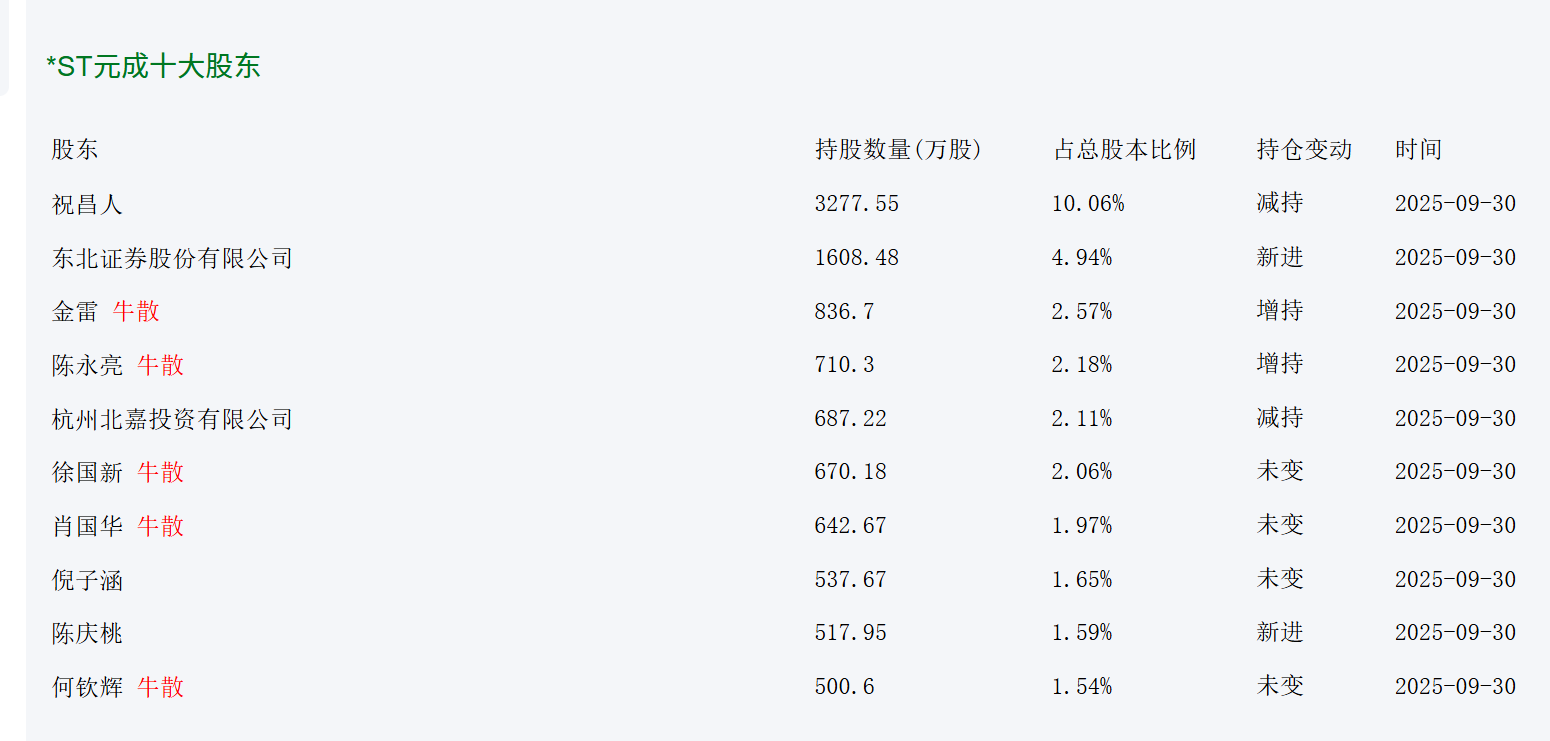Image resolution: width=1550 pixels, height=741 pixels.
Task: Open shareholder 祝昌人 link
Action: pos(87,205)
